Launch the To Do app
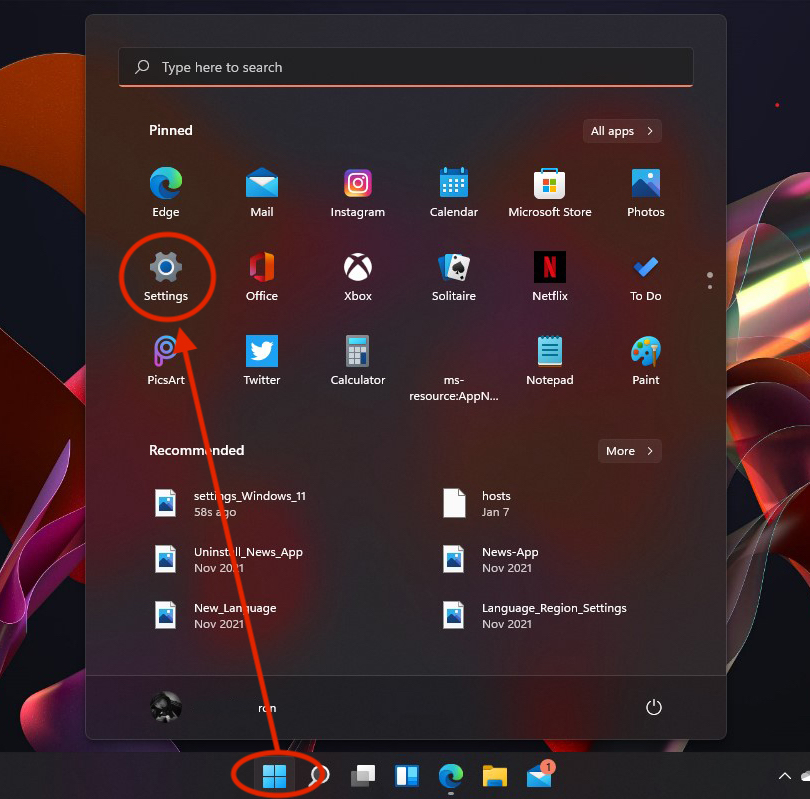 pyautogui.click(x=646, y=276)
